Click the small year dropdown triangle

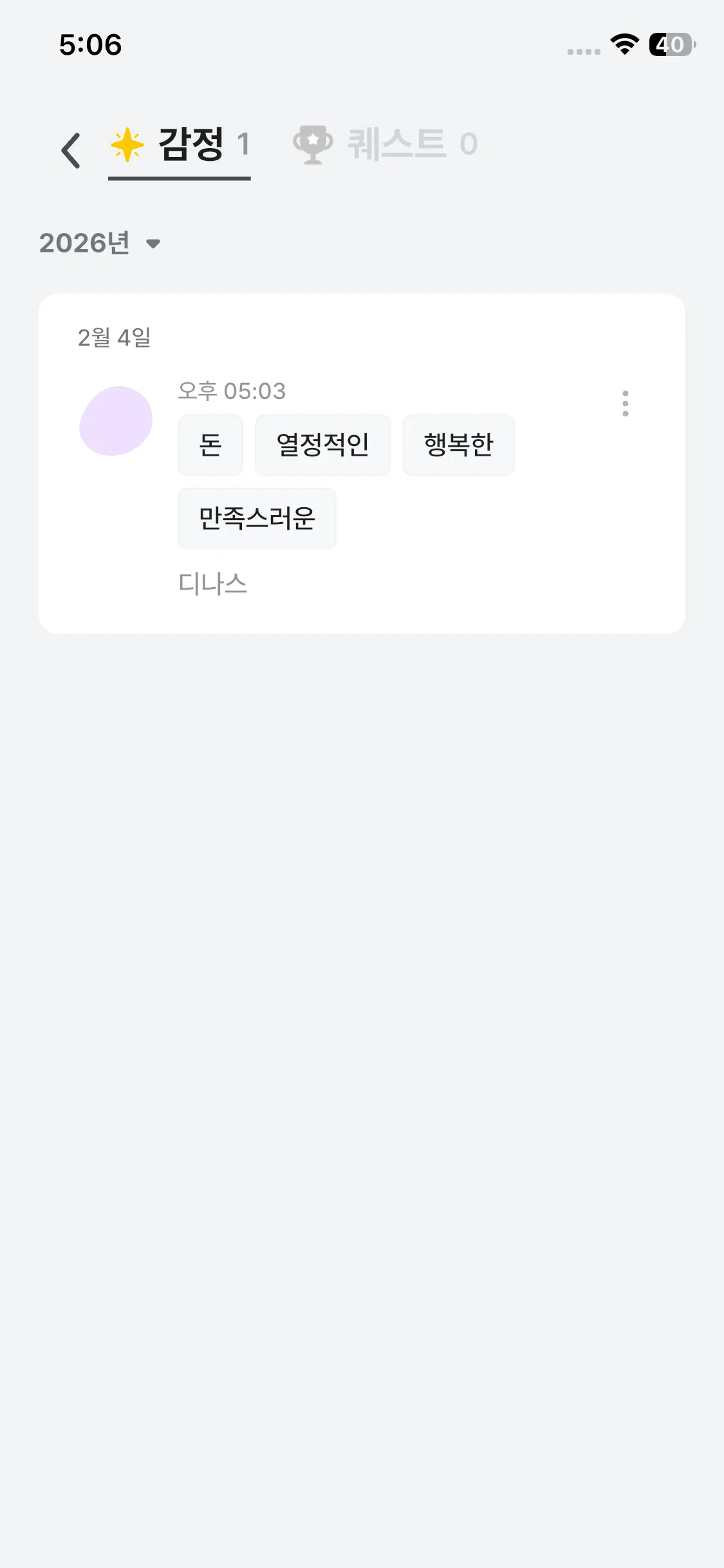[x=153, y=244]
